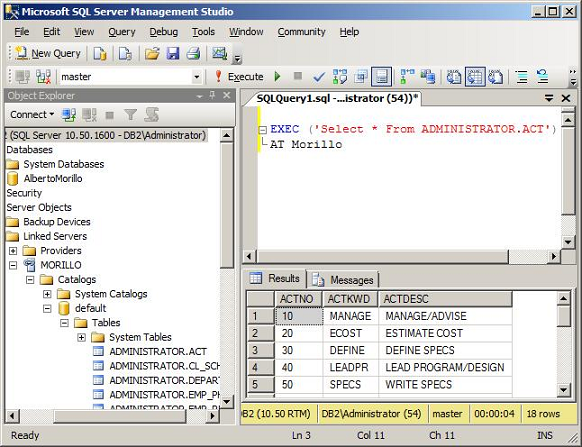Viewport: 582px width, 447px height.
Task: Start debugging with the green arrow
Action: pos(277,77)
